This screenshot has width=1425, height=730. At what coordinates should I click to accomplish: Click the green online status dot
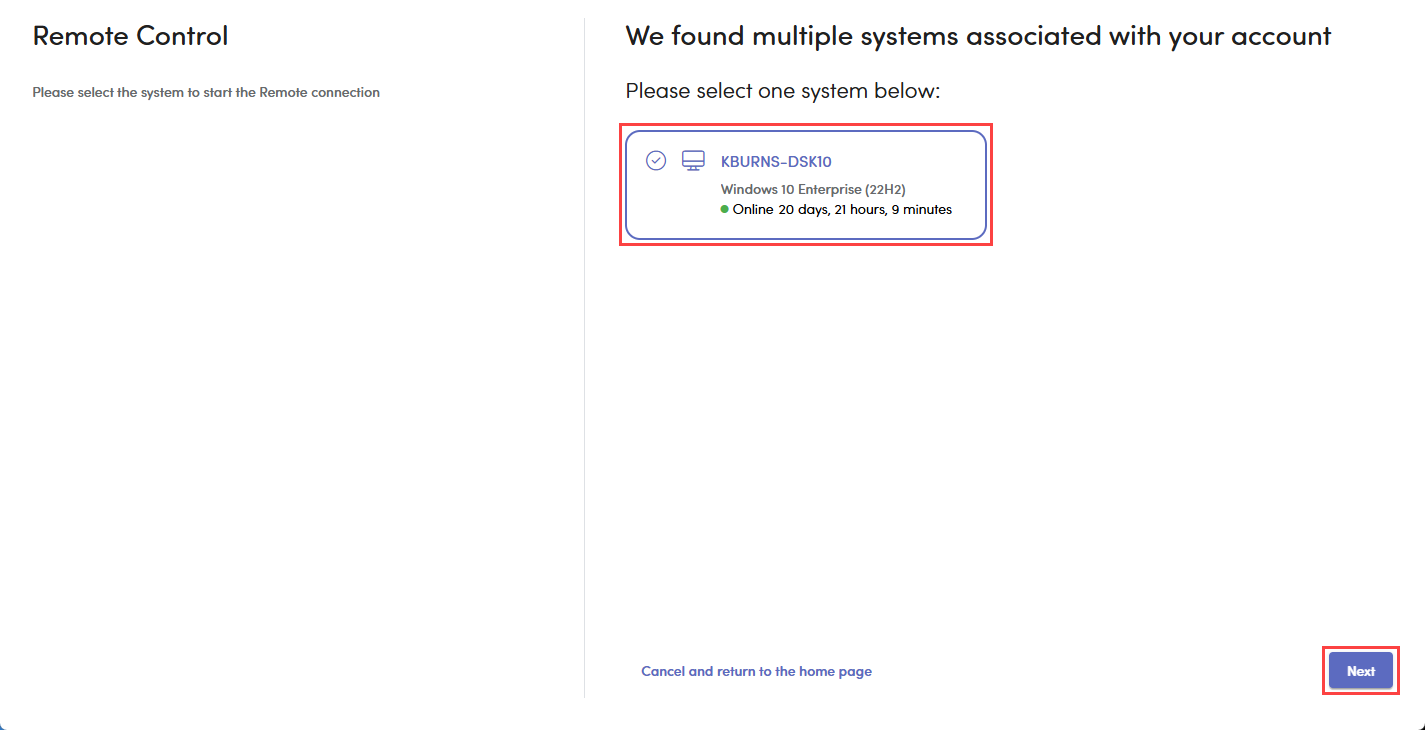(725, 209)
